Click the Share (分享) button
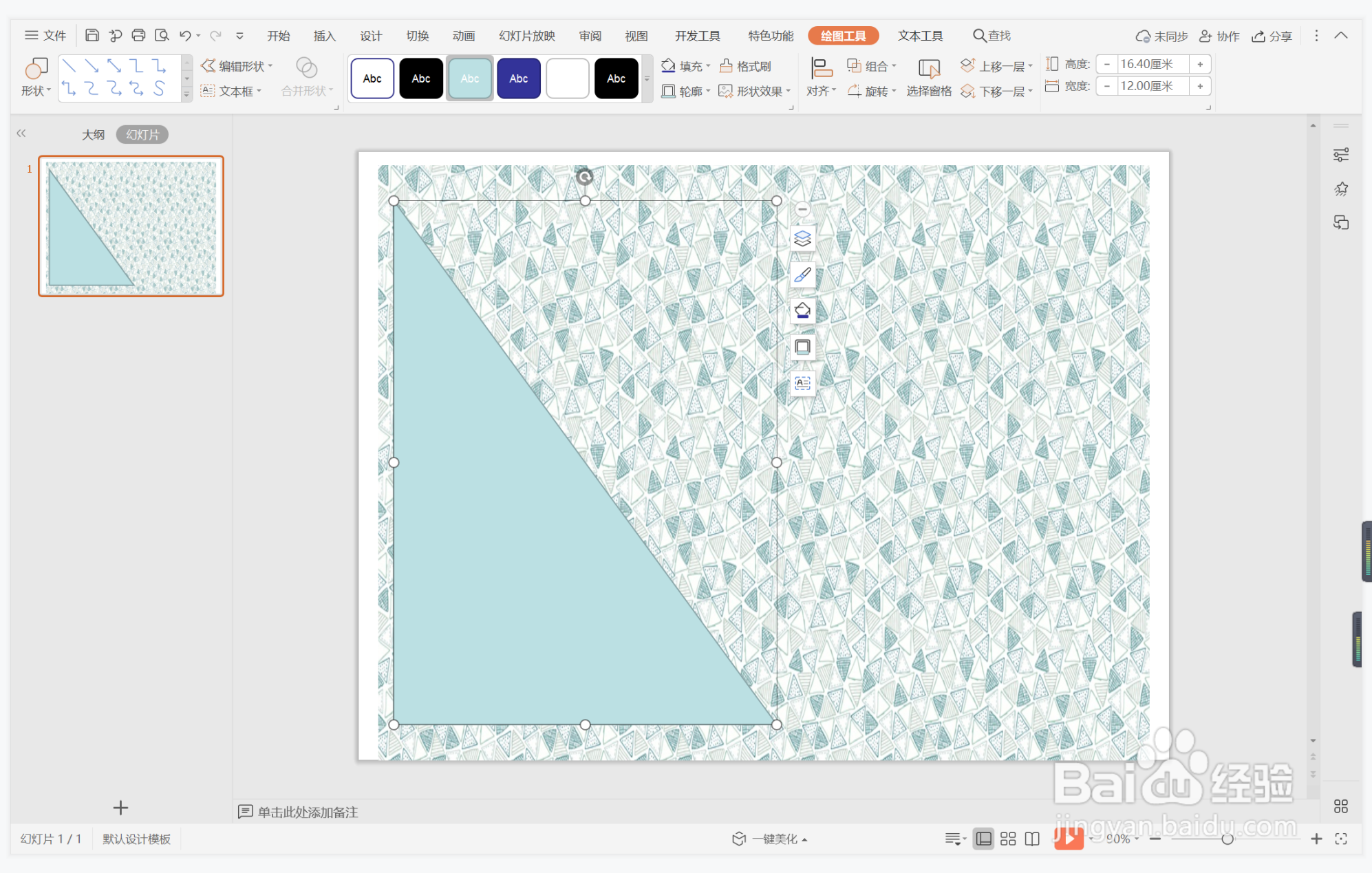The image size is (1372, 873). click(1272, 36)
